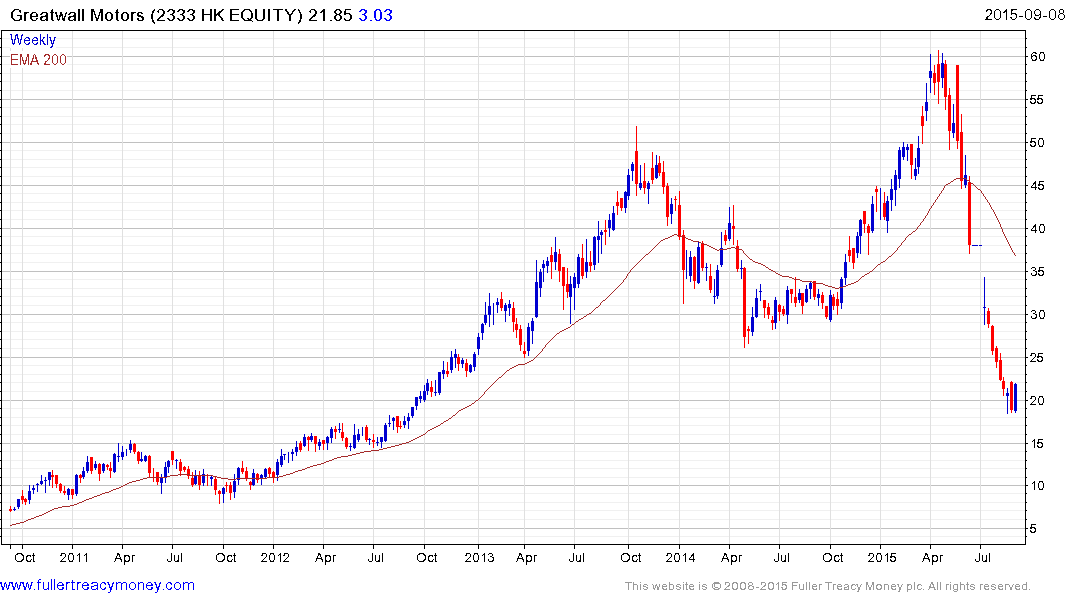Click the x-axis label 2013
The width and height of the screenshot is (1075, 600).
tap(479, 557)
